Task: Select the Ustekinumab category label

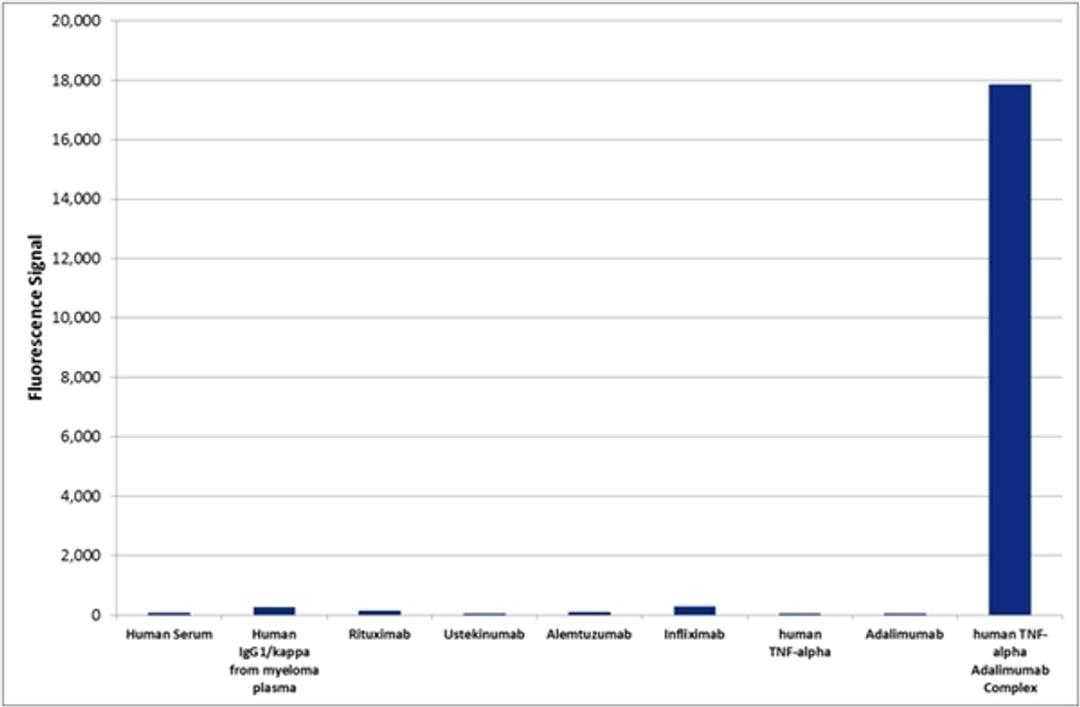Action: [484, 633]
